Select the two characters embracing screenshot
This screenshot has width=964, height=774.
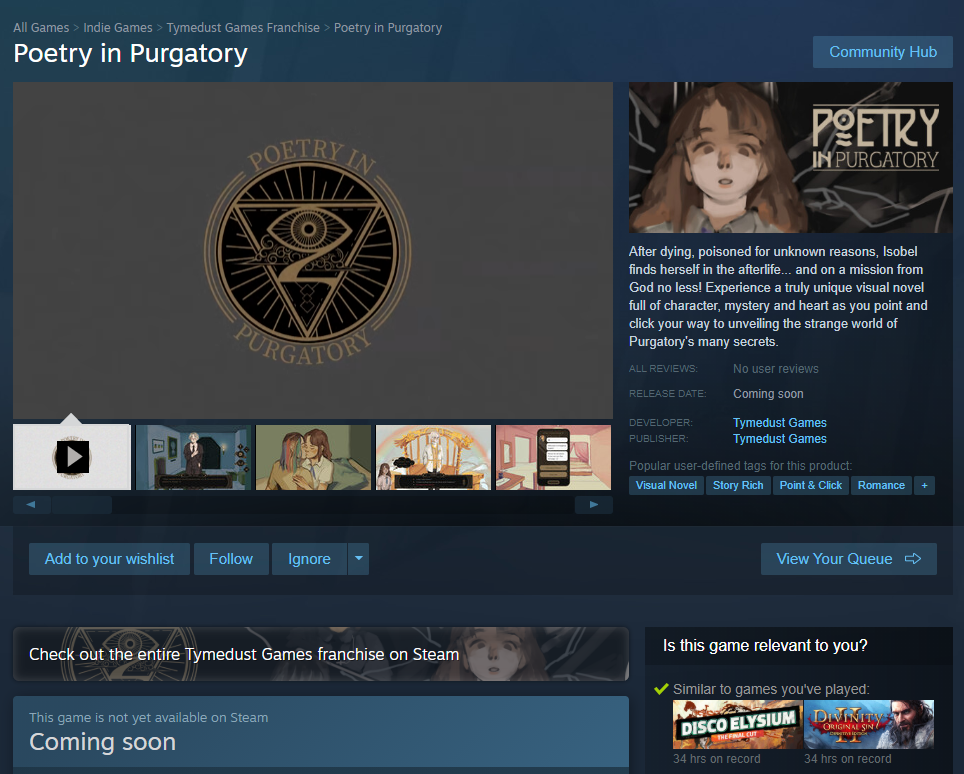coord(313,457)
